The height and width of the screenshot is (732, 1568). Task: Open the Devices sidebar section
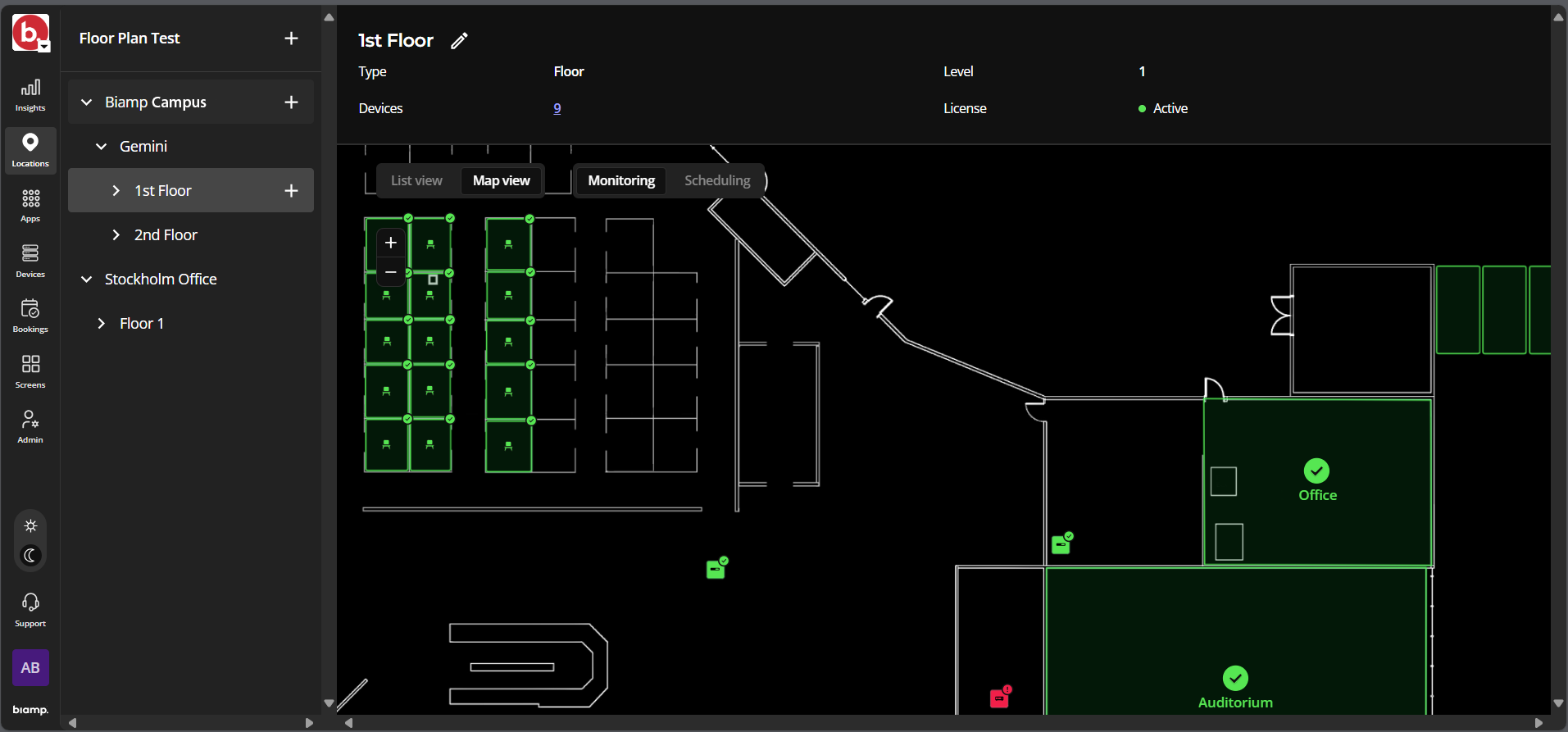point(30,261)
